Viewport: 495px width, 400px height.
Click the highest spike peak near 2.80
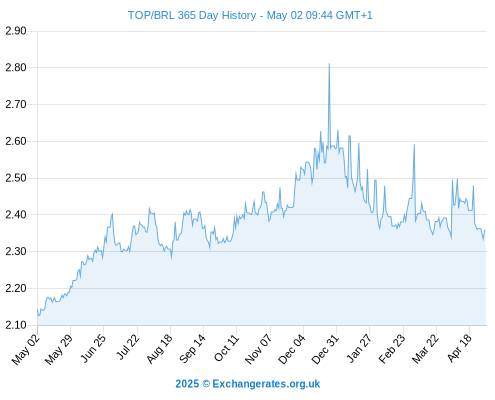click(329, 64)
